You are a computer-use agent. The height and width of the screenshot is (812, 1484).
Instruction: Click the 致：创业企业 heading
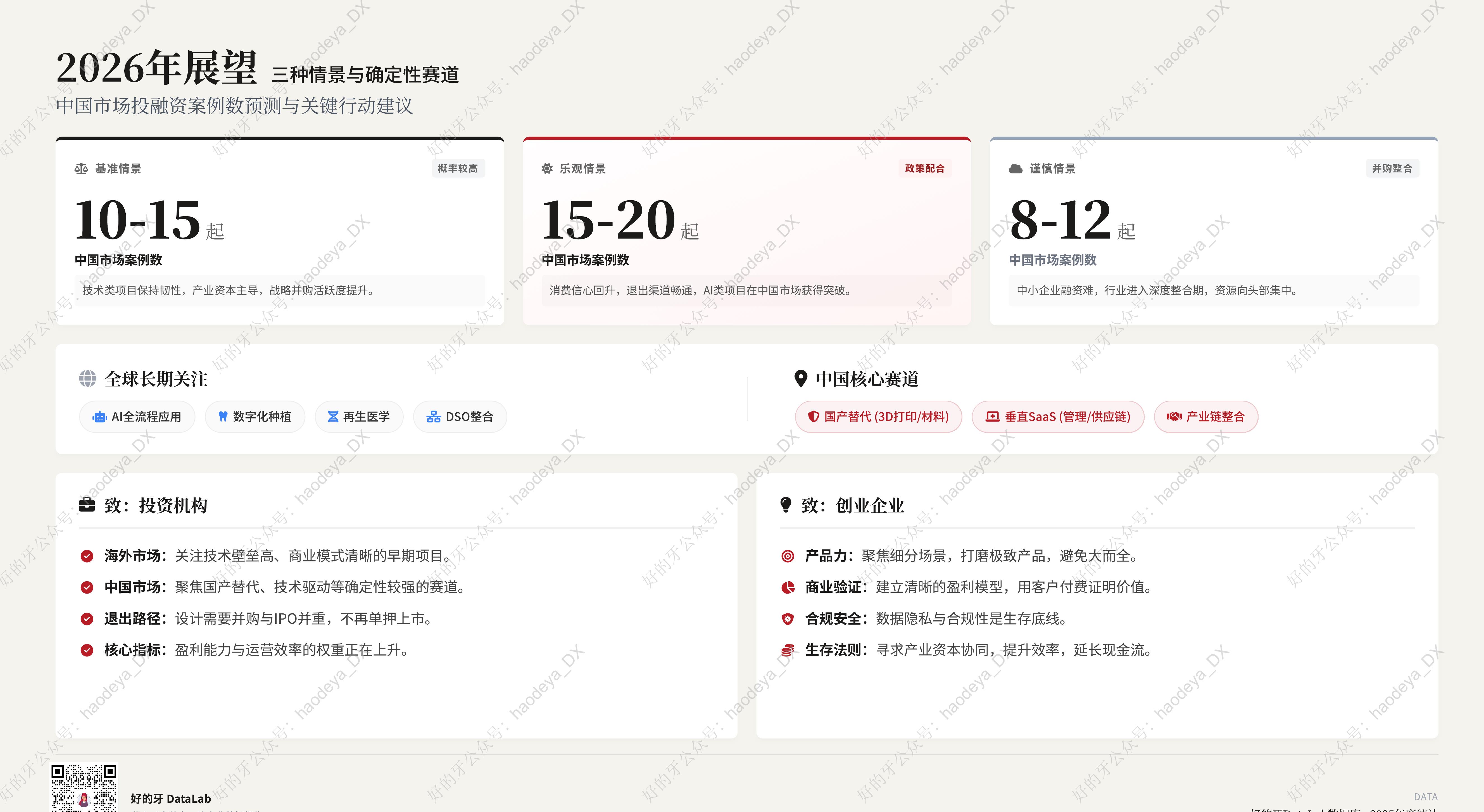[853, 505]
